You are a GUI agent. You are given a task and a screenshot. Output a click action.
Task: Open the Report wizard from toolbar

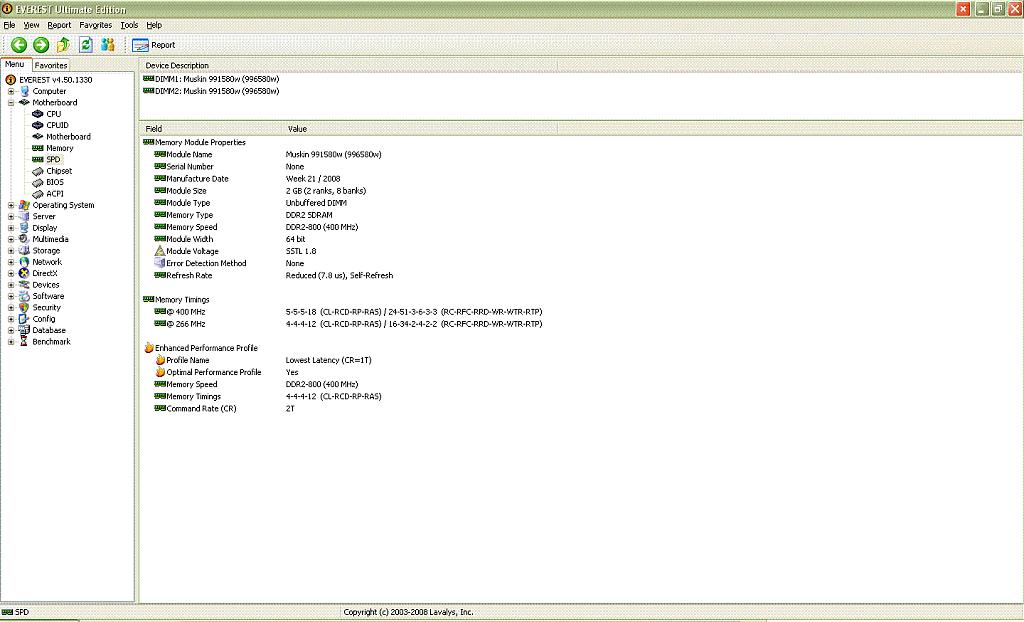(x=153, y=45)
